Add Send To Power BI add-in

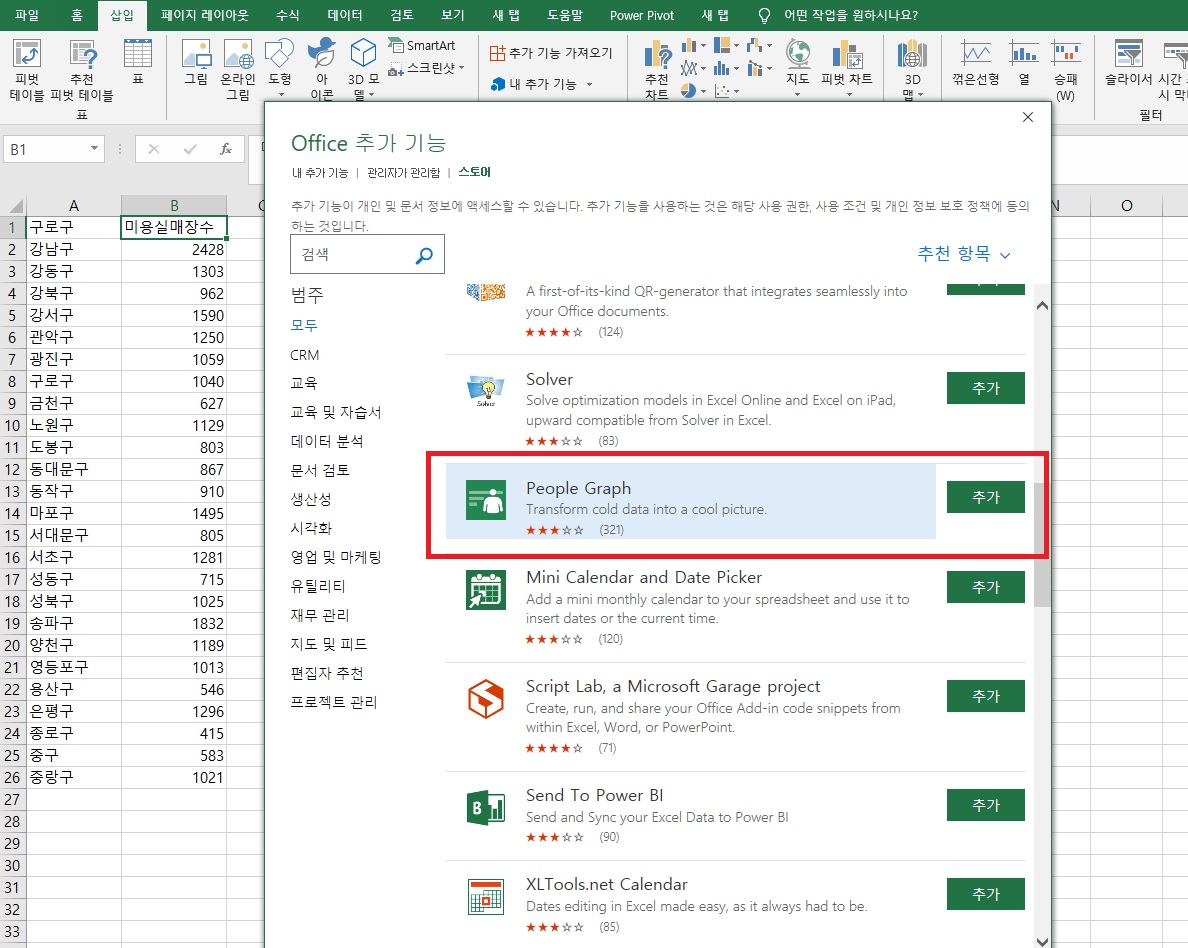click(986, 805)
